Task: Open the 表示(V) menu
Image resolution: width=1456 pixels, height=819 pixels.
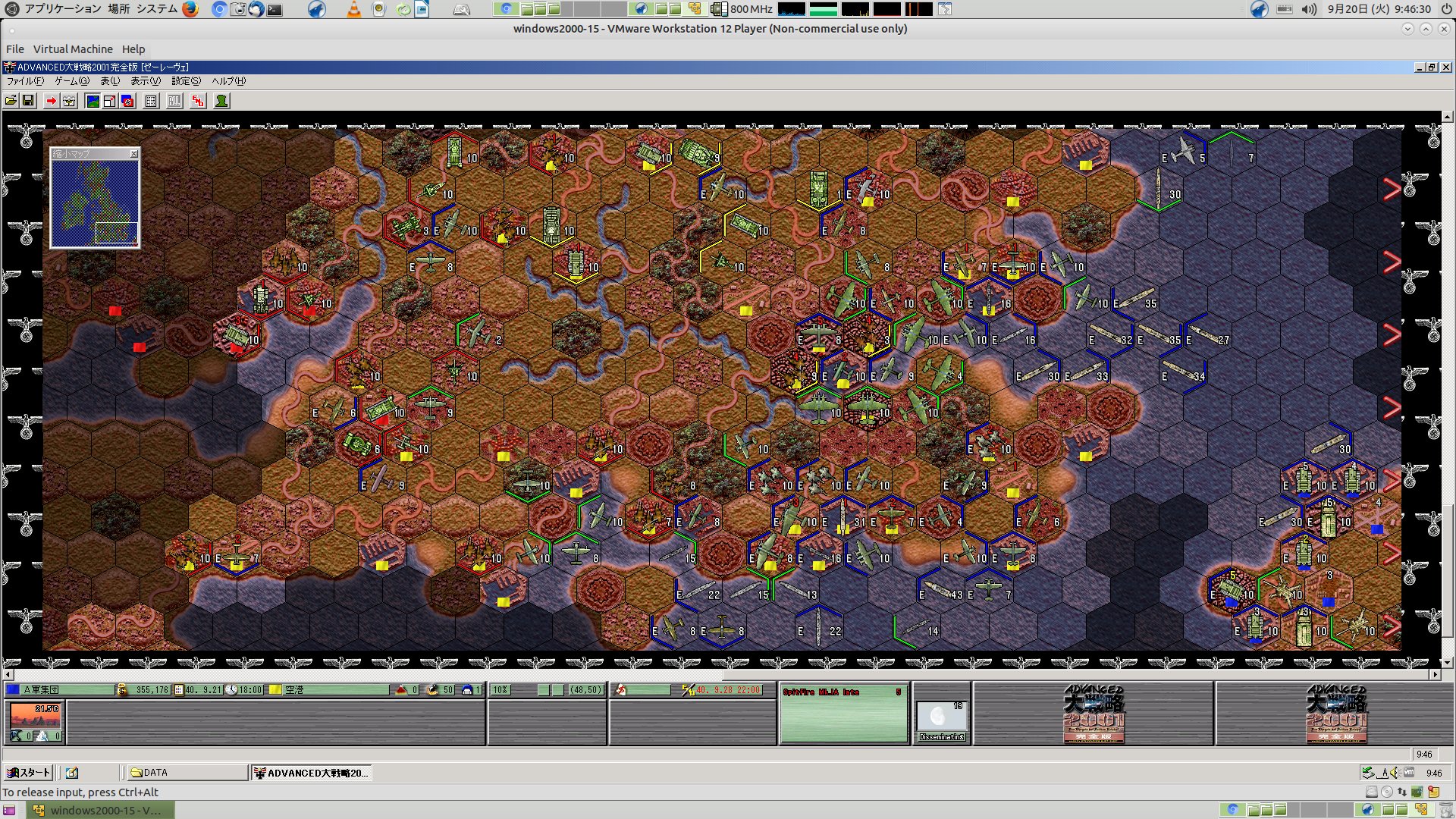Action: [146, 81]
